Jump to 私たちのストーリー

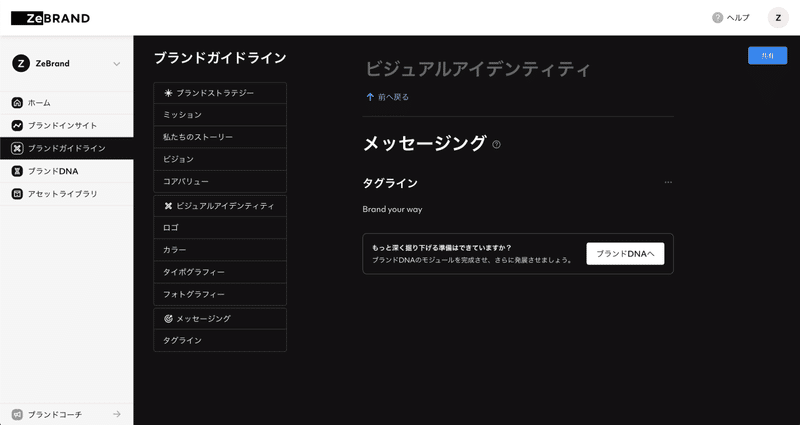pos(220,137)
